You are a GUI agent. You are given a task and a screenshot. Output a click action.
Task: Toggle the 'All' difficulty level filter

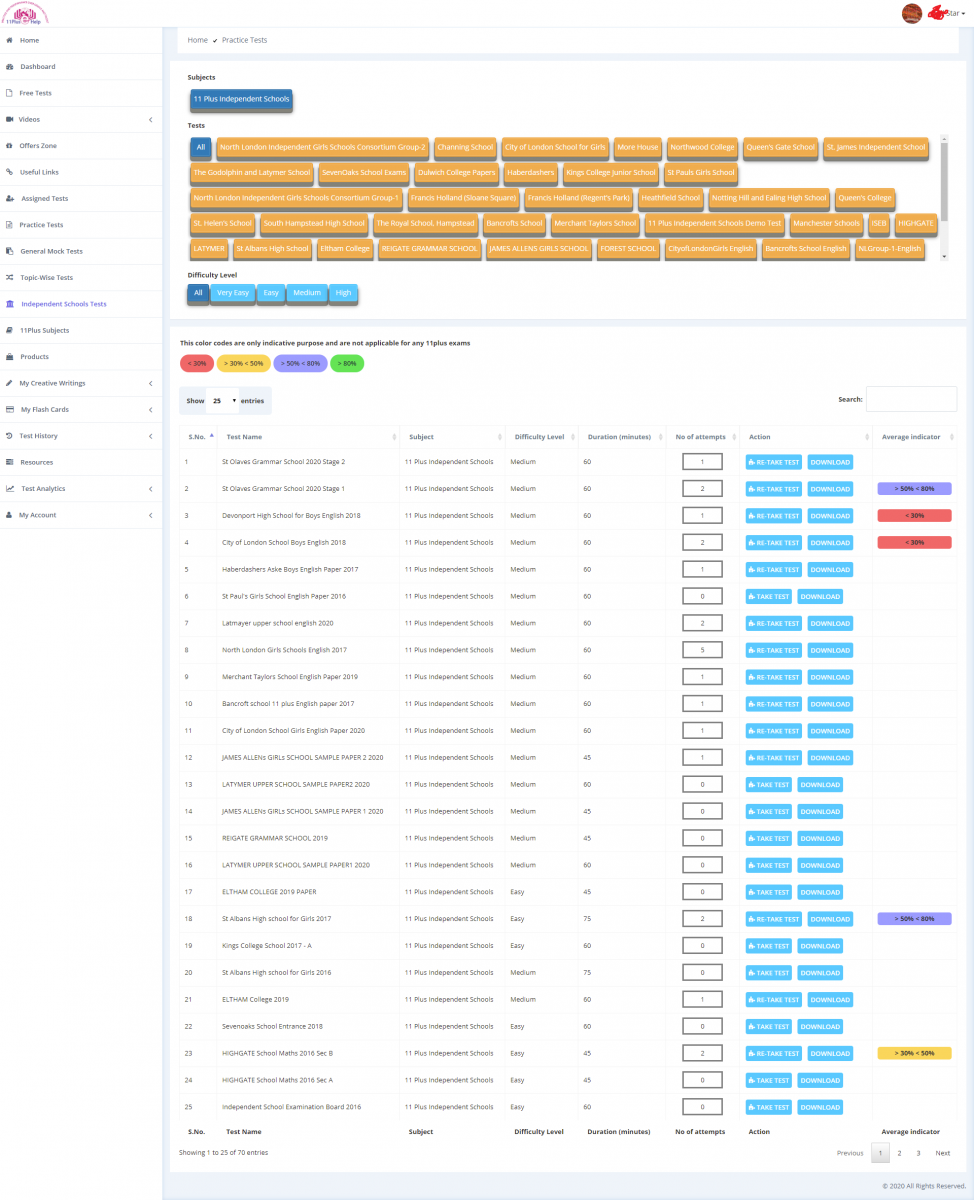pyautogui.click(x=198, y=293)
